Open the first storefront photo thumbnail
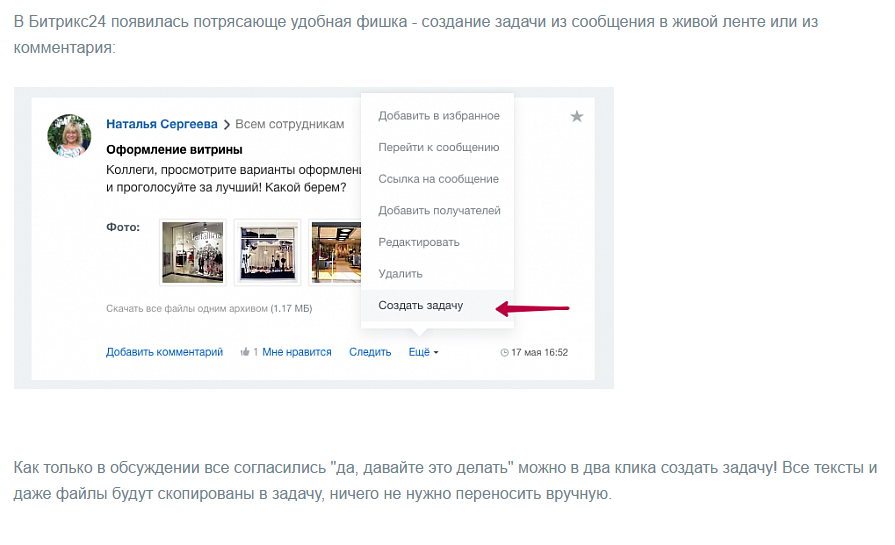This screenshot has width=895, height=545. [x=192, y=252]
